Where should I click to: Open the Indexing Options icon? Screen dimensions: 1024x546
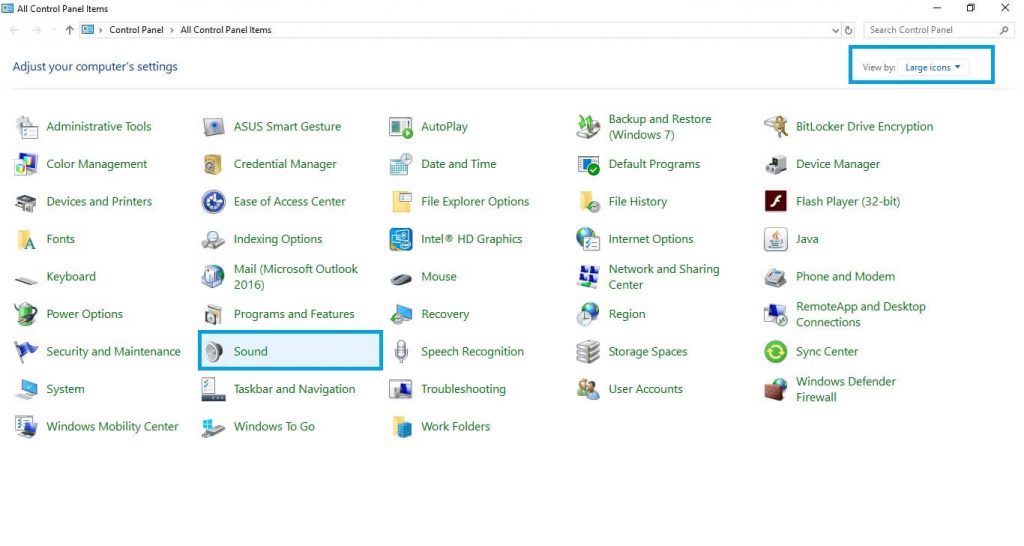click(x=214, y=240)
